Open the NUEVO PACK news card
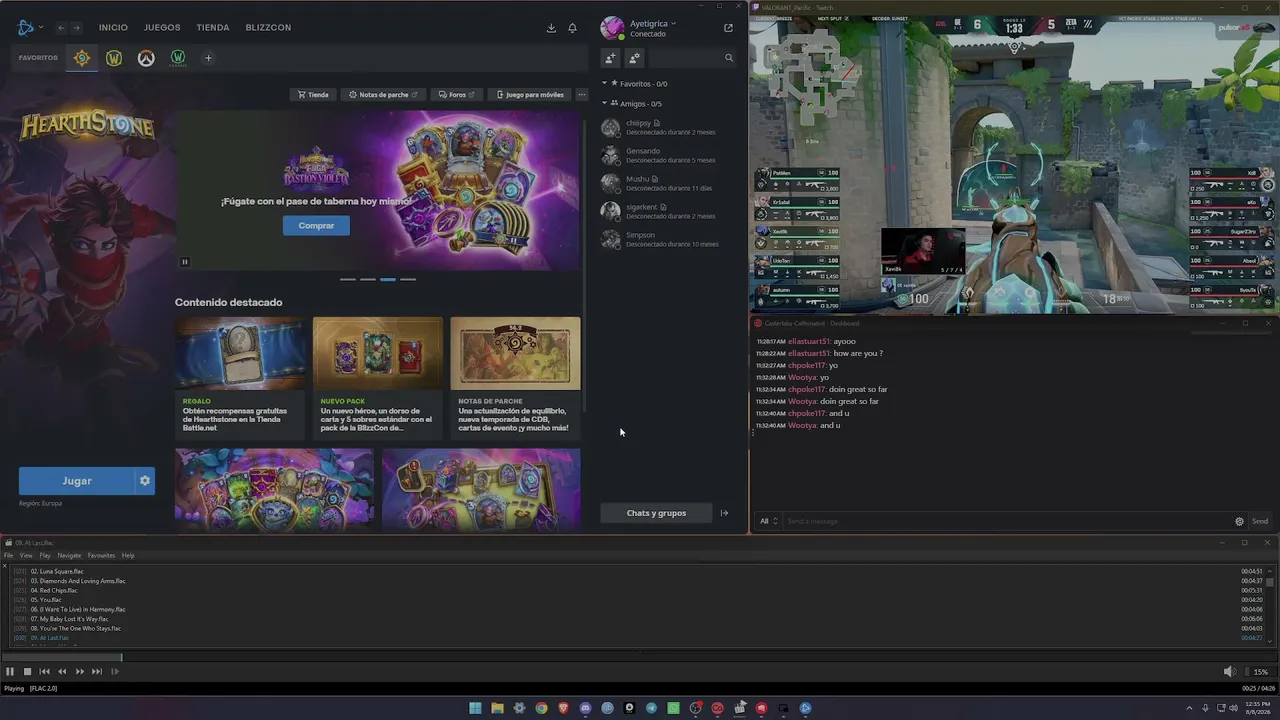Screen dimensions: 1280x720 coord(378,377)
